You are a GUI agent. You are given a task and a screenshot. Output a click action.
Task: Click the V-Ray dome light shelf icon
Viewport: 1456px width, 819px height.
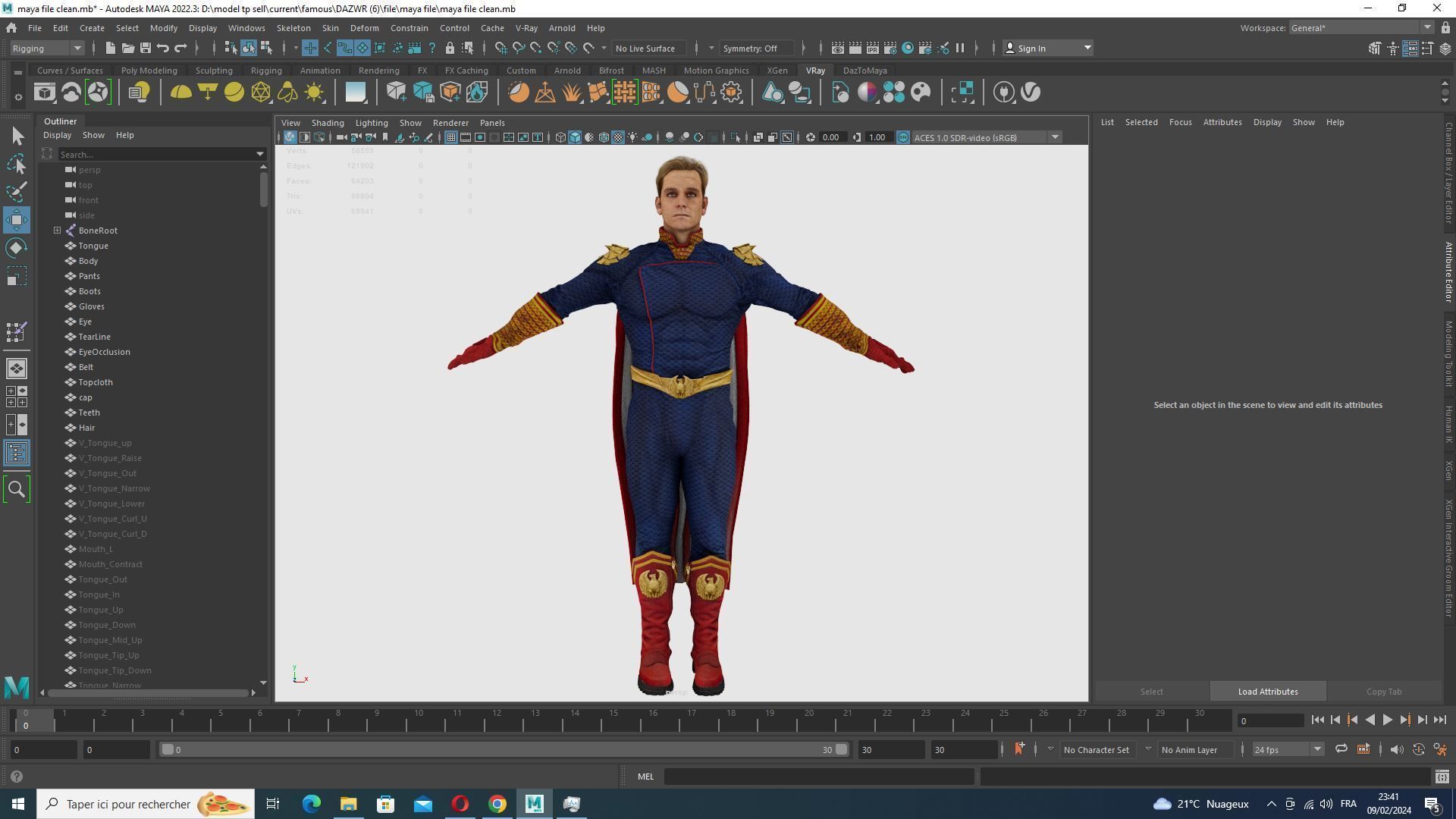[x=180, y=93]
